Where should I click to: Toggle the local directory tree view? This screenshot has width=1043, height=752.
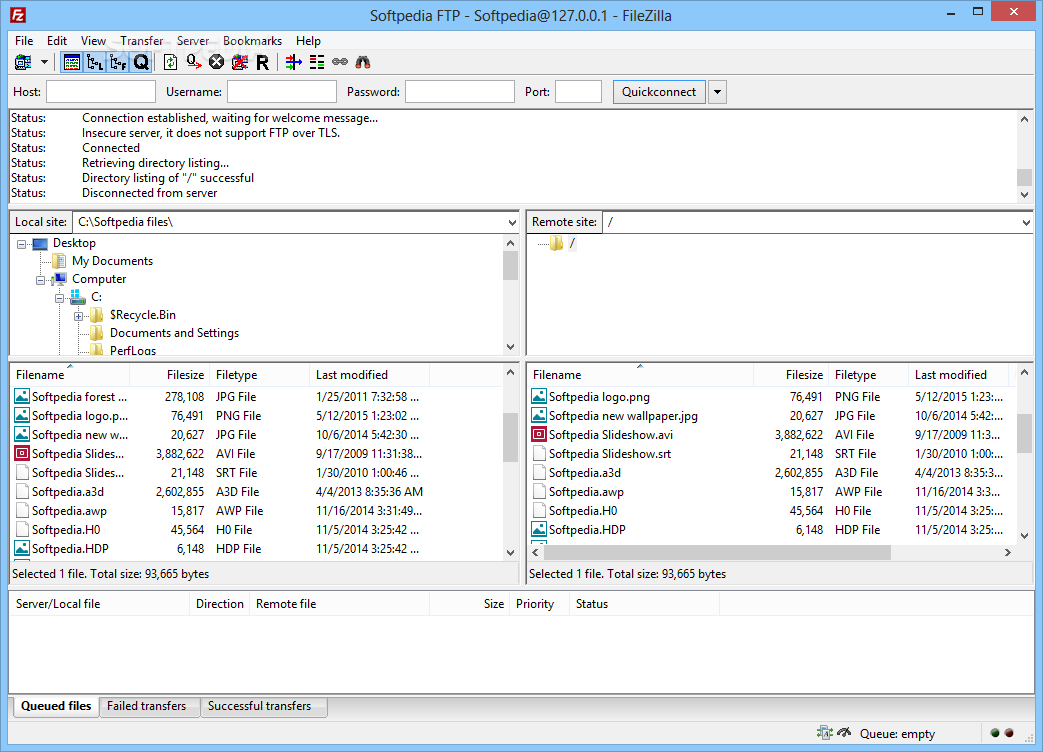click(x=95, y=62)
